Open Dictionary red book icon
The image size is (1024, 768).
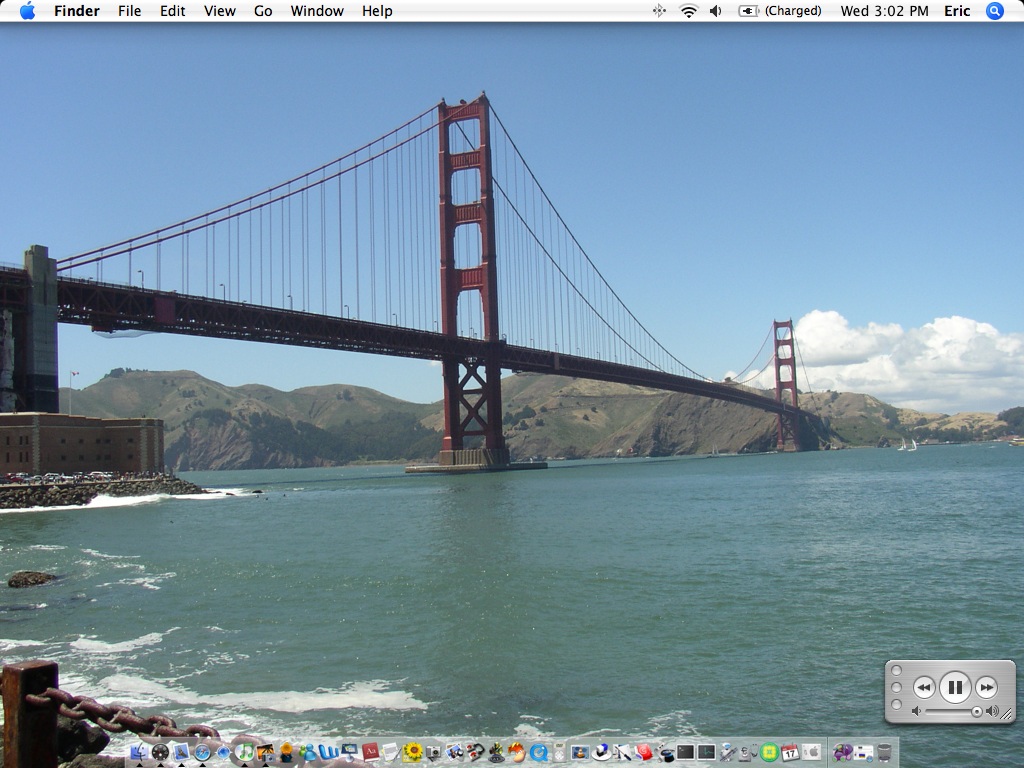coord(370,752)
